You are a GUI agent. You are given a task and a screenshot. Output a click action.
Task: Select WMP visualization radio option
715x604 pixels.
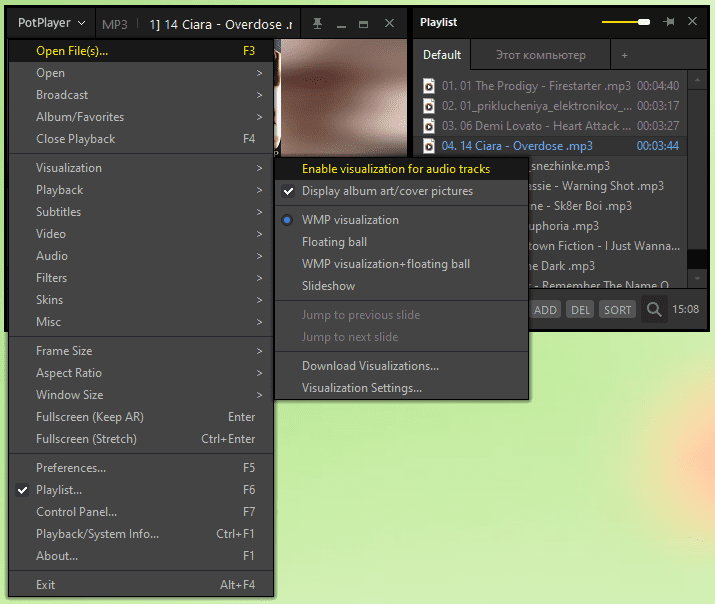[x=402, y=220]
